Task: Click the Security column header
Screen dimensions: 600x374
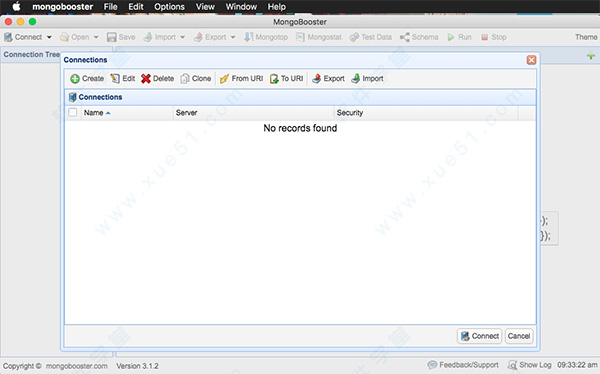Action: (x=426, y=113)
